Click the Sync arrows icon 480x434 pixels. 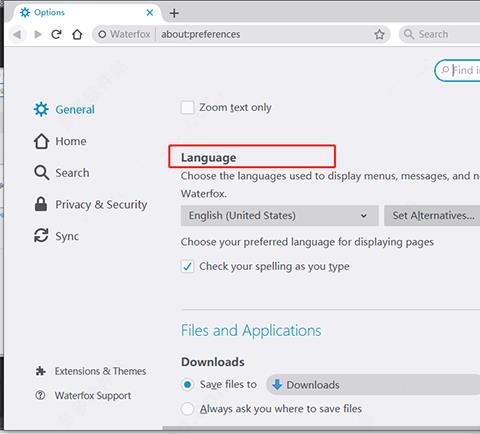[41, 236]
